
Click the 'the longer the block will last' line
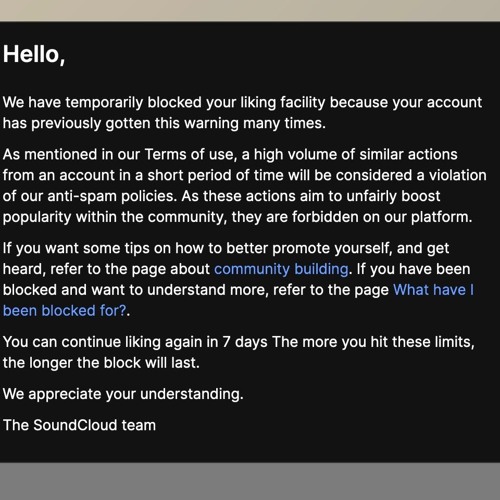click(x=101, y=363)
